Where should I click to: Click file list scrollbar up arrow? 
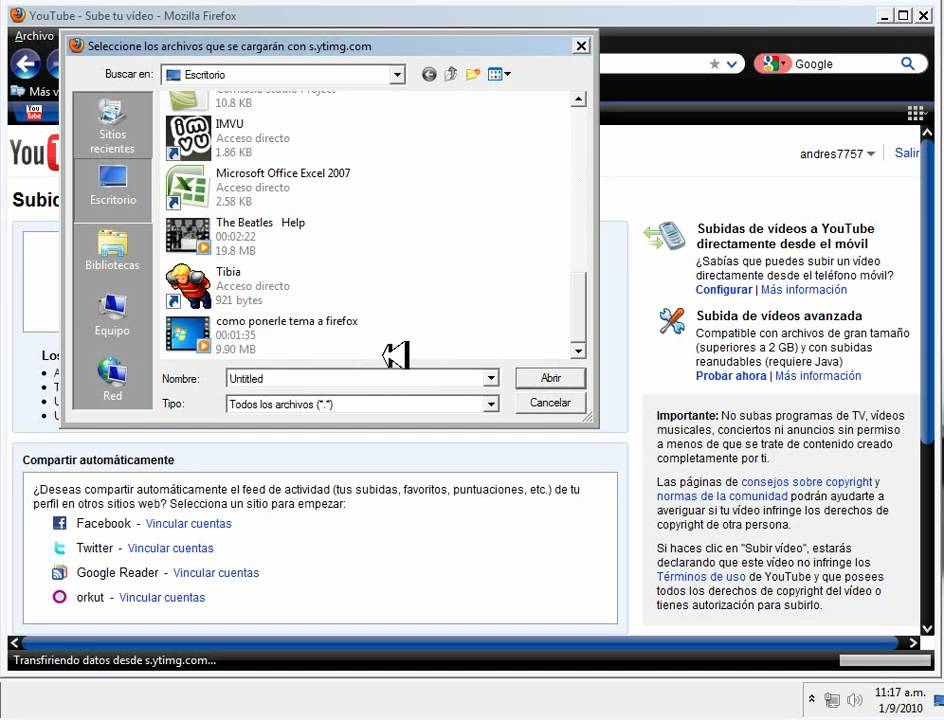[x=578, y=99]
